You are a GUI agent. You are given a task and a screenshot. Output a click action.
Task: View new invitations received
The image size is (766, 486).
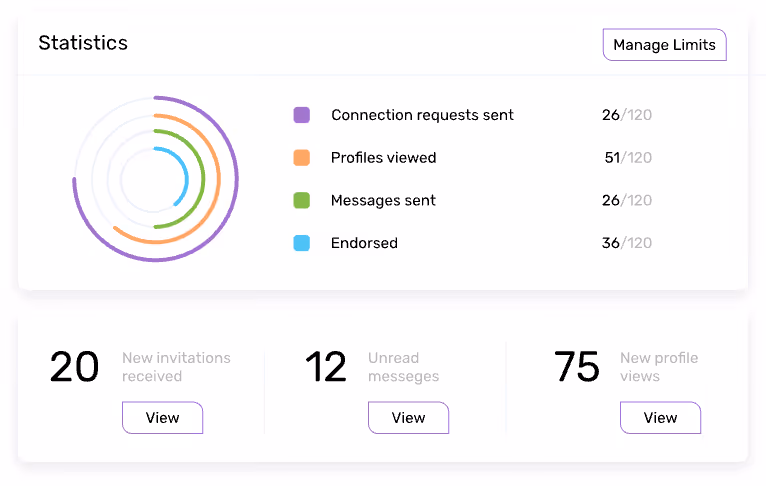coord(162,418)
